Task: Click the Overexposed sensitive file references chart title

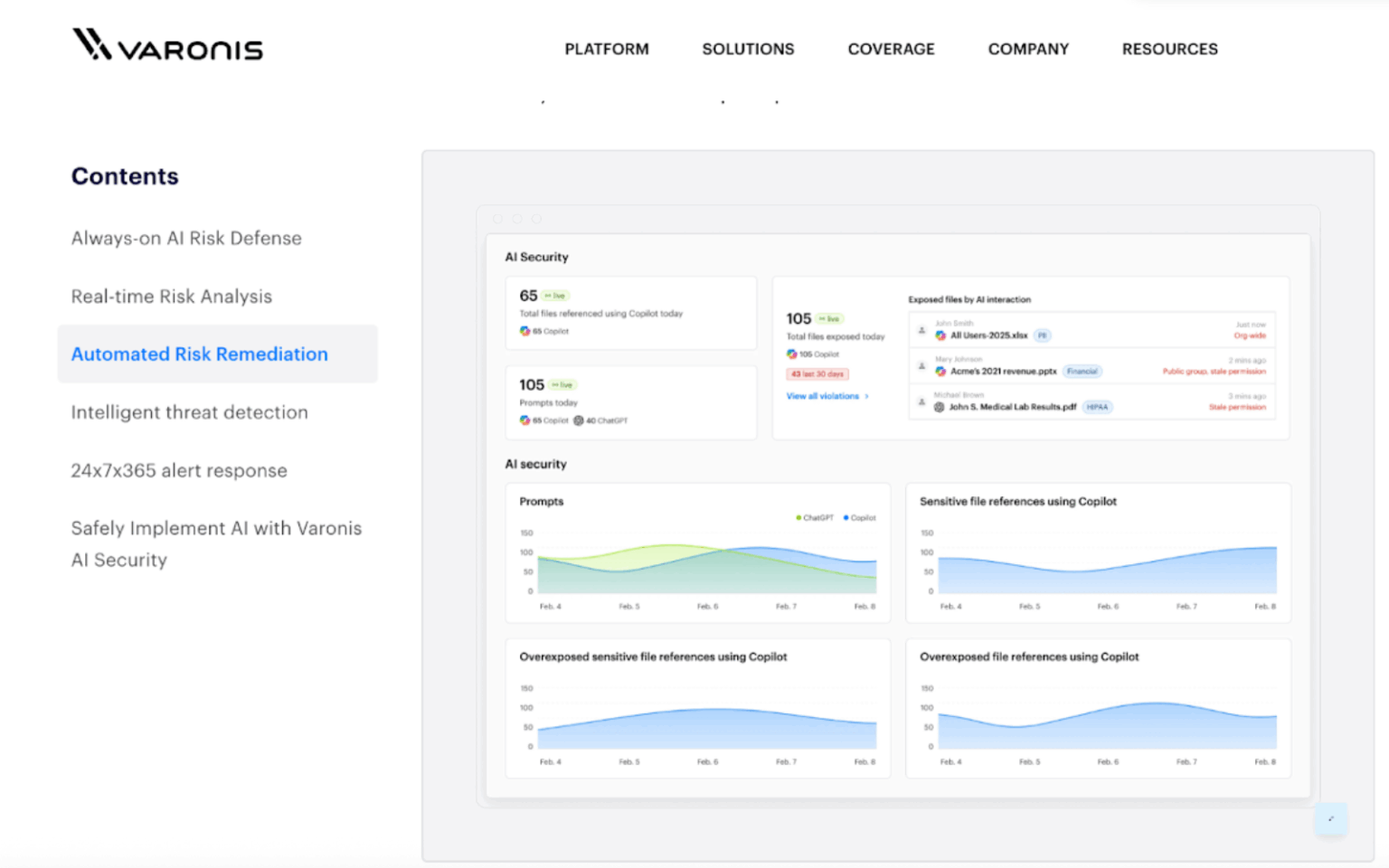Action: 653,657
